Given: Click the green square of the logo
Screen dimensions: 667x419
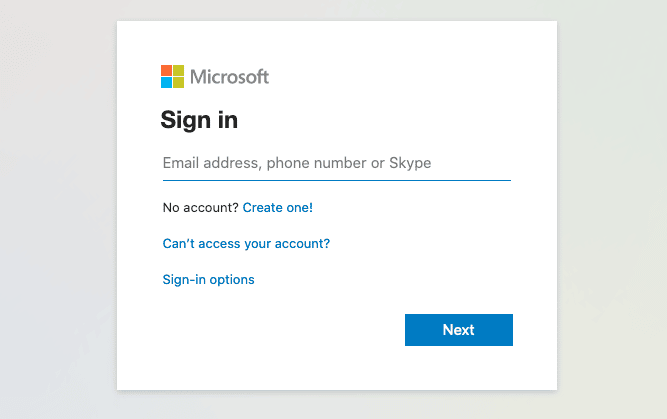Looking at the screenshot, I should (178, 71).
